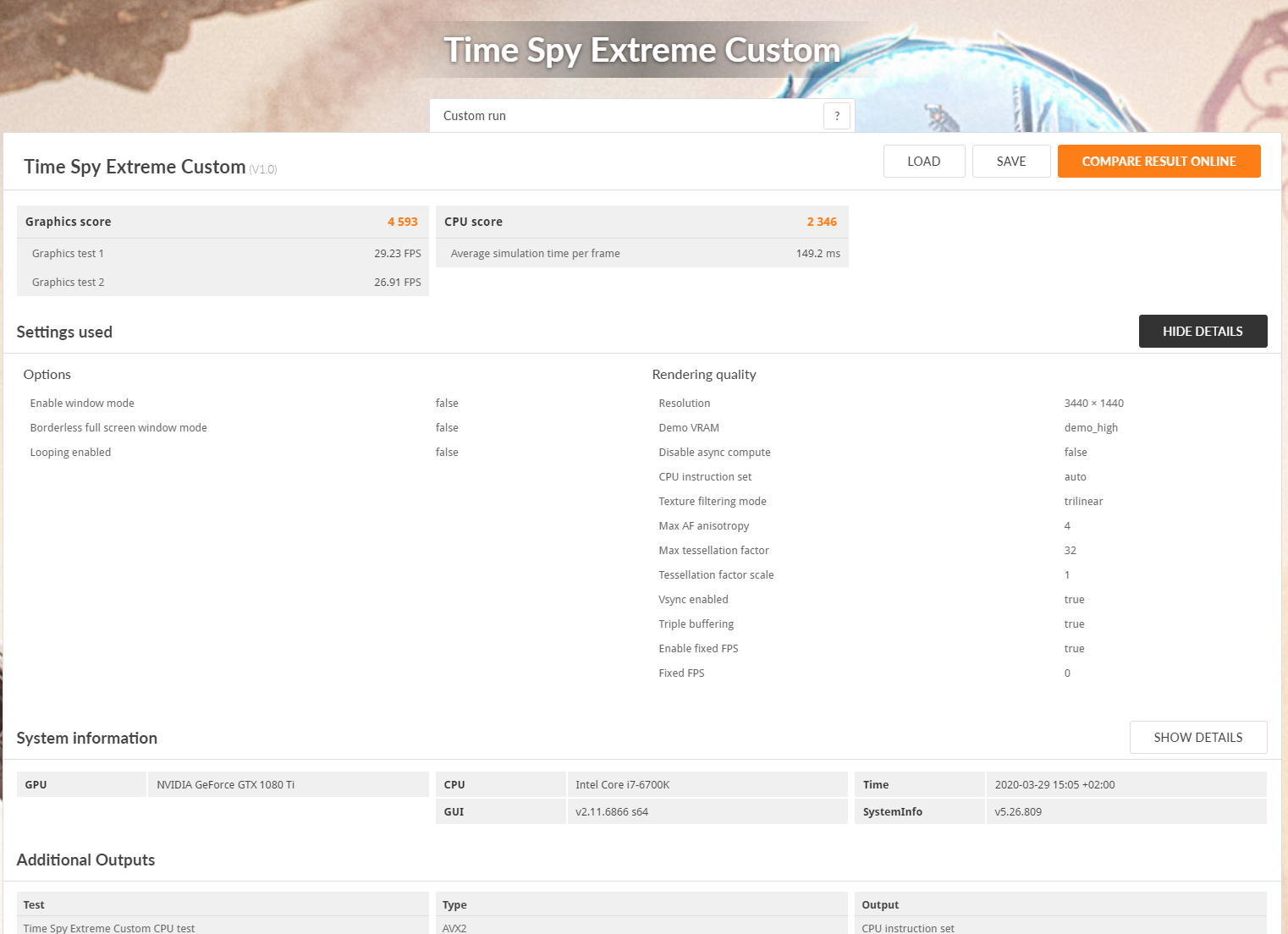
Task: Click the Options heading
Action: pos(47,375)
